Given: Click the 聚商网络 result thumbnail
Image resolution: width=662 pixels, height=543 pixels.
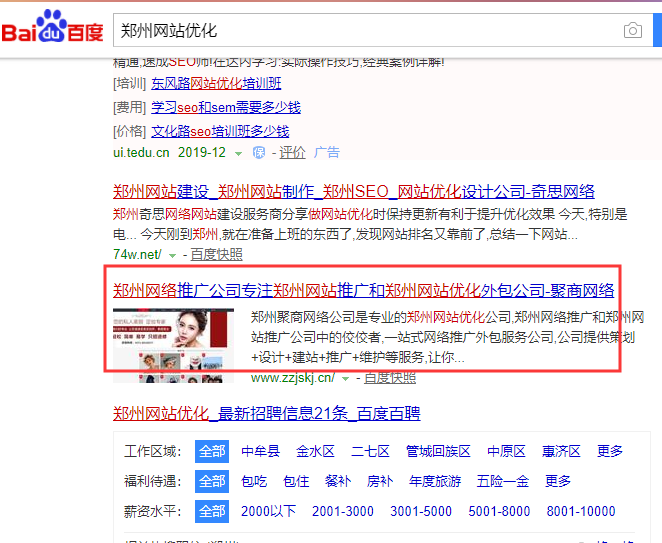Looking at the screenshot, I should [x=174, y=345].
